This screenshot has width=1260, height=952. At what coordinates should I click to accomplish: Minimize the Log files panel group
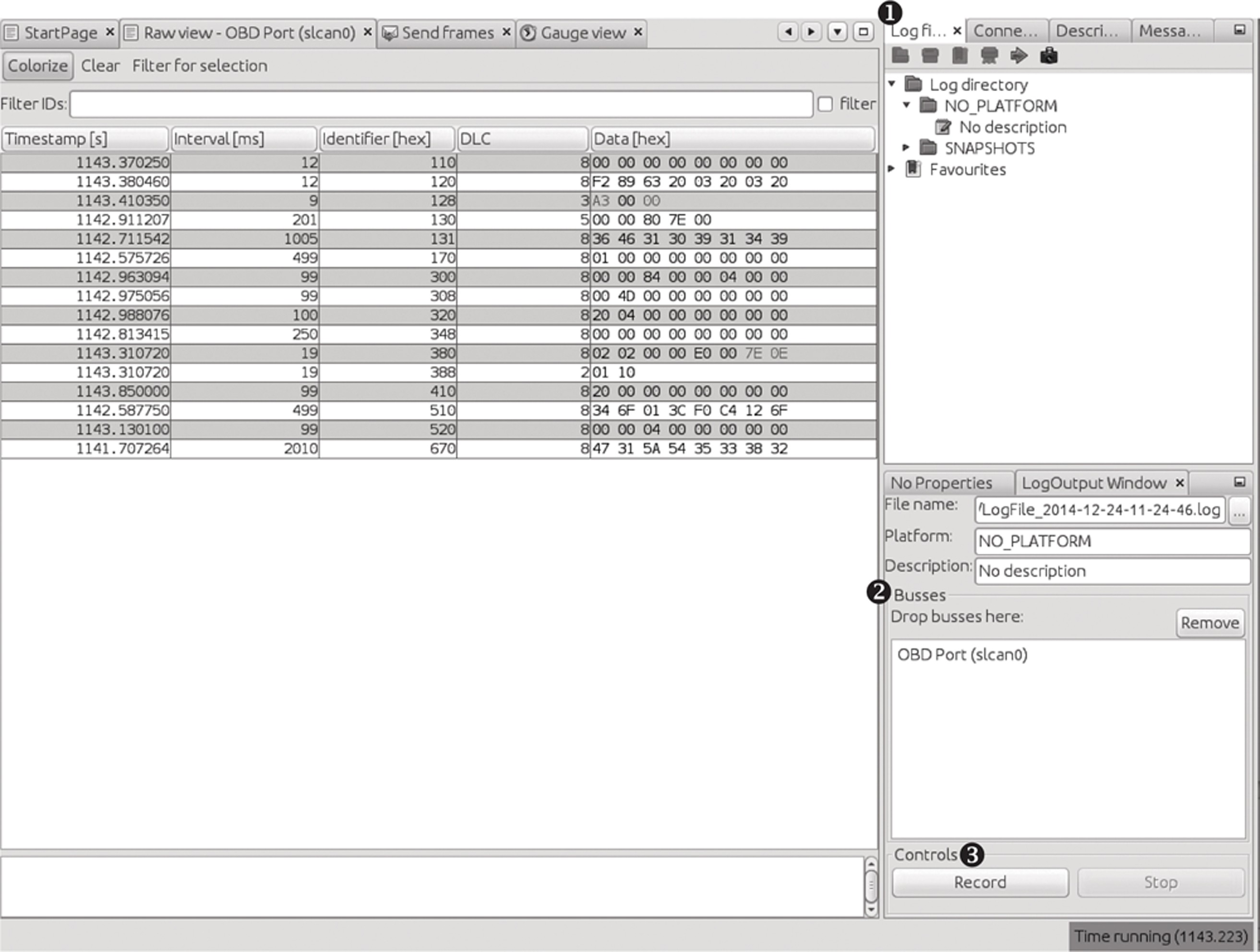[x=1239, y=30]
